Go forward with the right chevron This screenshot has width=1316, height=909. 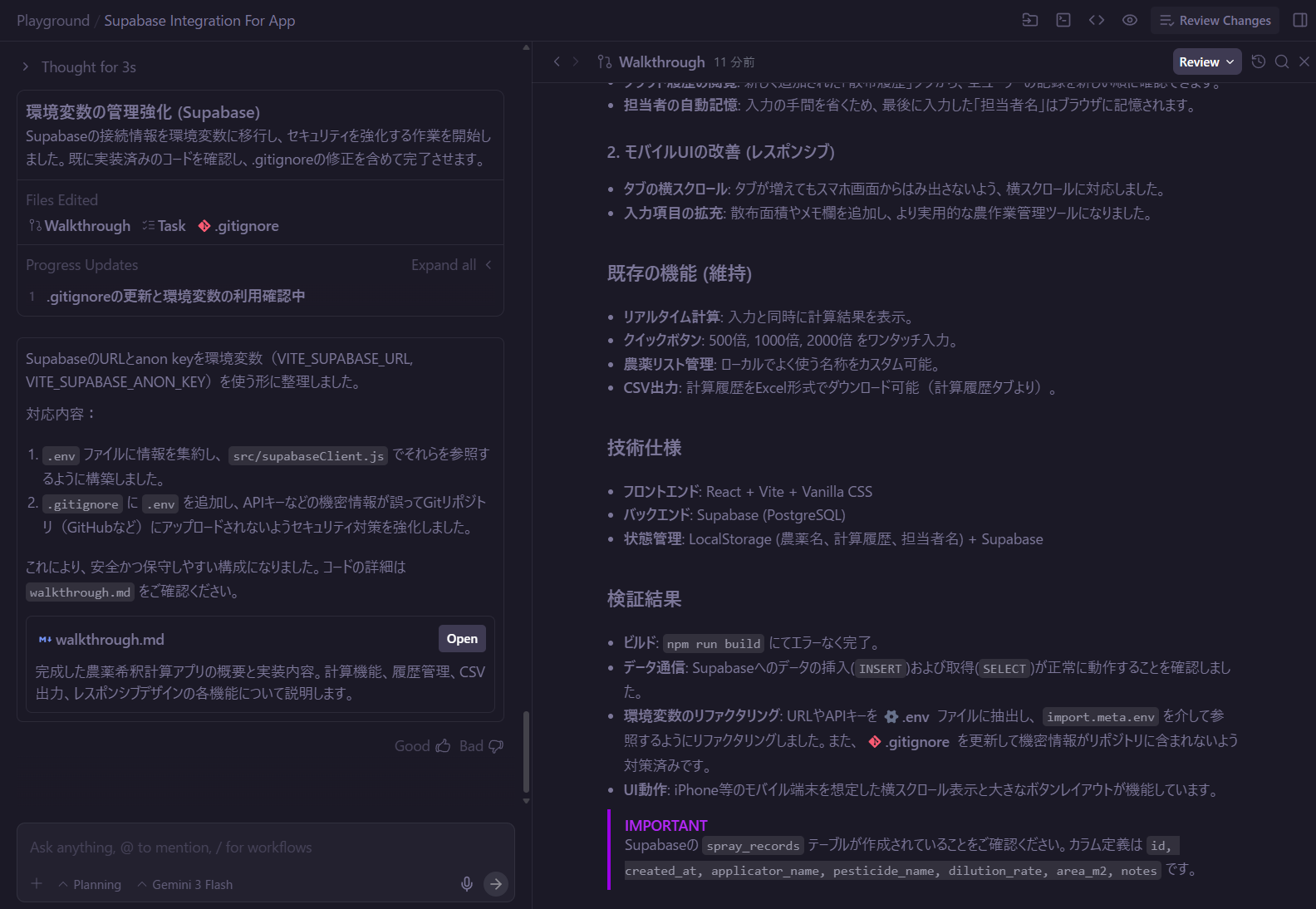(x=575, y=61)
